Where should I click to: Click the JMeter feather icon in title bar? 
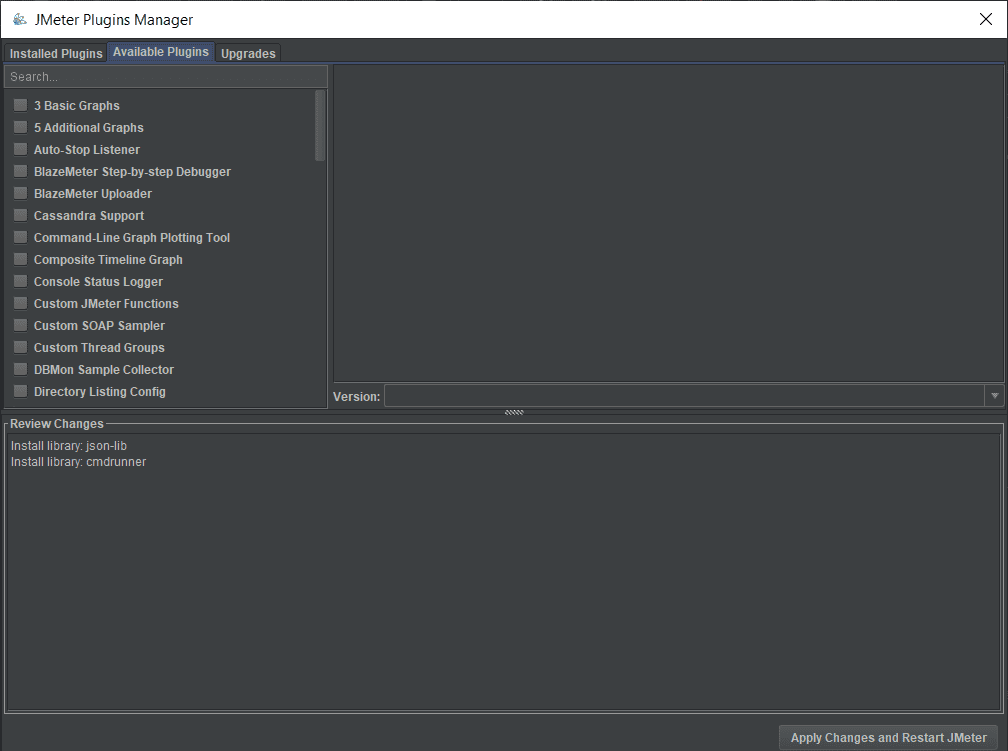pos(19,19)
